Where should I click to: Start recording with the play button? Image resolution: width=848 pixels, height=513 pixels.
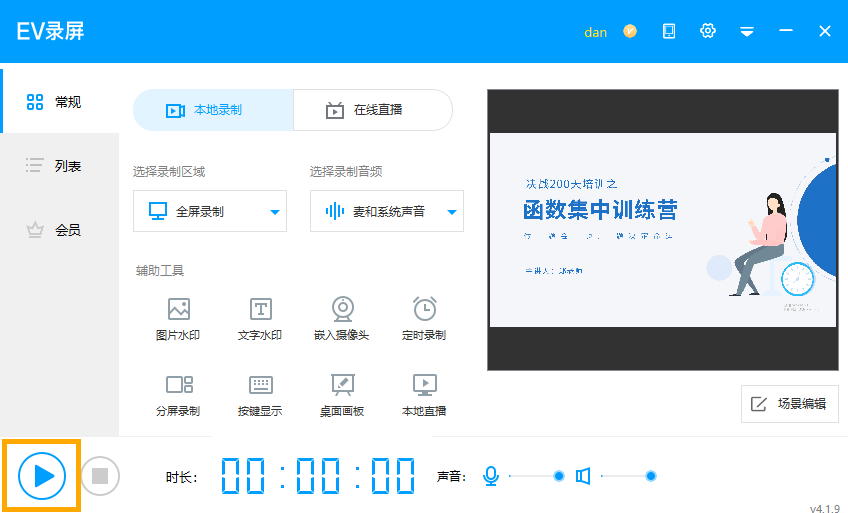coord(42,476)
